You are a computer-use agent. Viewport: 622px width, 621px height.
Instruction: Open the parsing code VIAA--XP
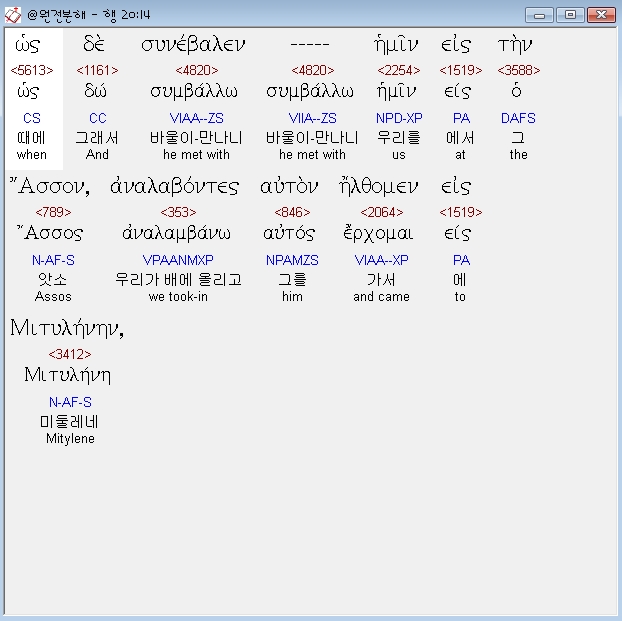click(382, 260)
